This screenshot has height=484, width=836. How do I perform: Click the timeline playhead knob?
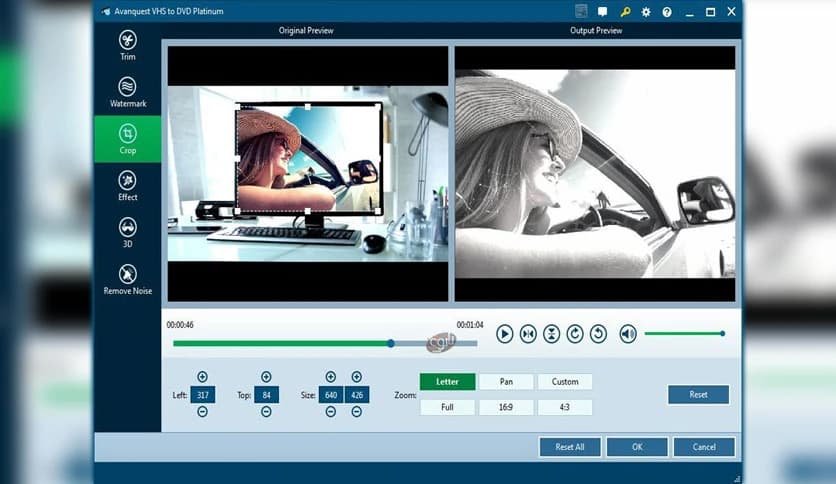tap(391, 344)
